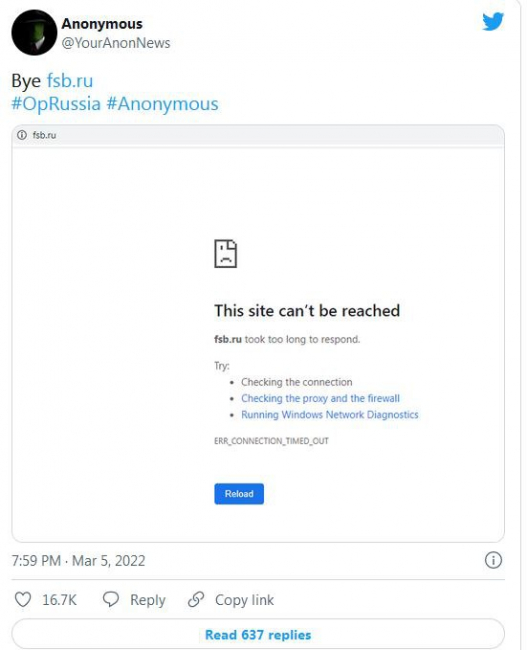This screenshot has height=650, width=527.
Task: Click the tweet timestamp Mar 5, 2022
Action: 109,561
